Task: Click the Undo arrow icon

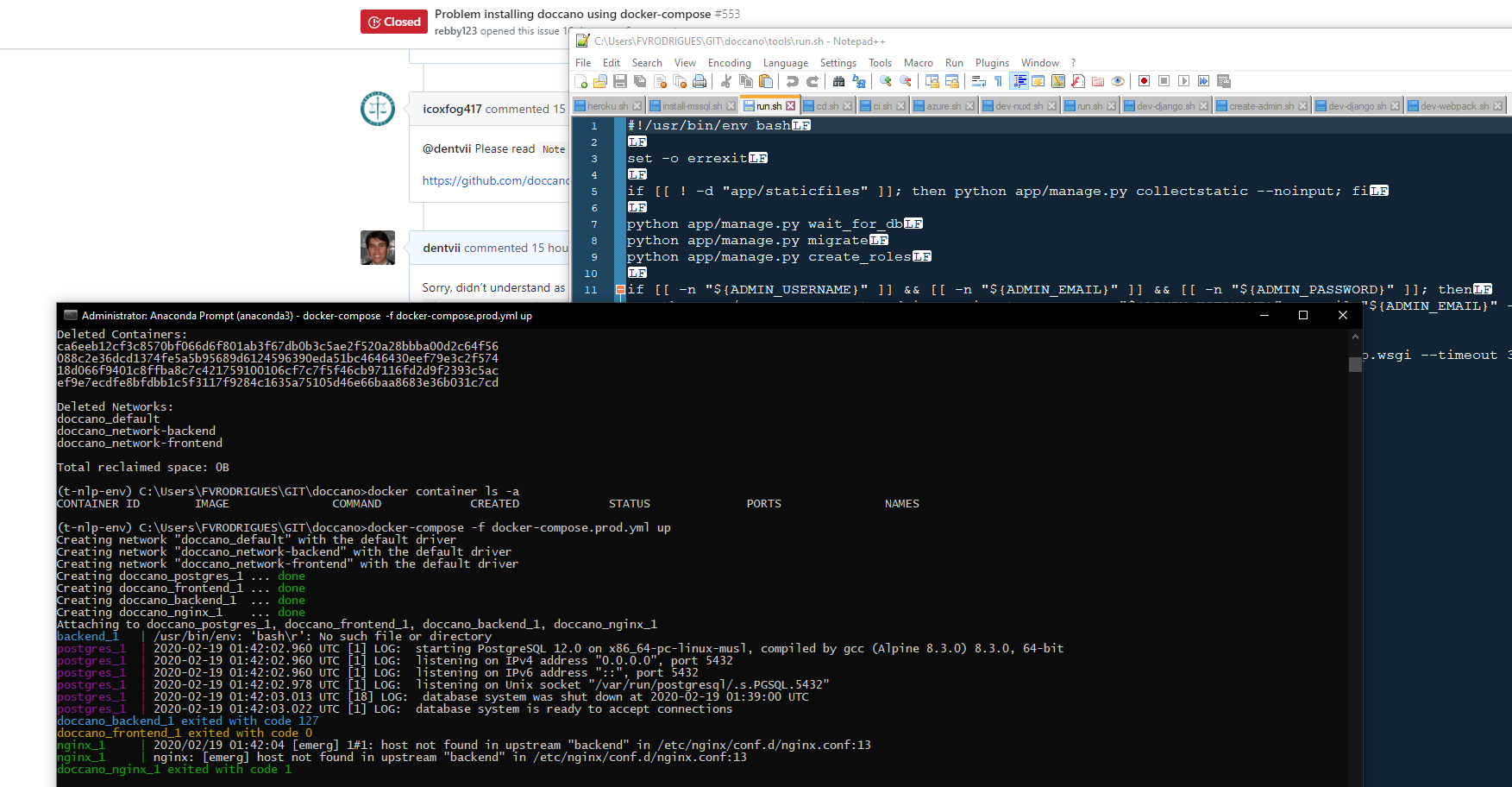Action: [792, 81]
